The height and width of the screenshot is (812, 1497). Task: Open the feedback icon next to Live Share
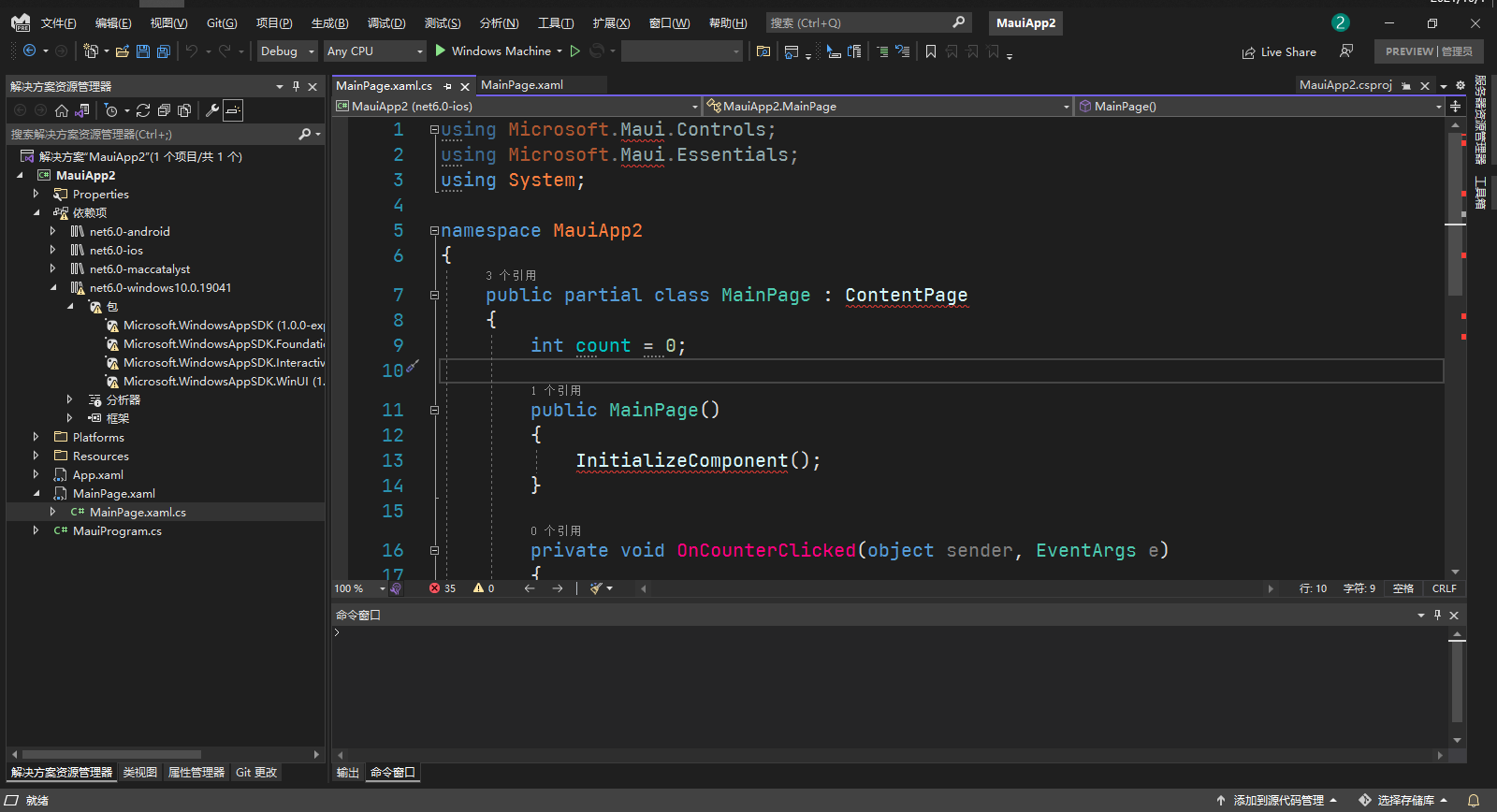tap(1346, 51)
